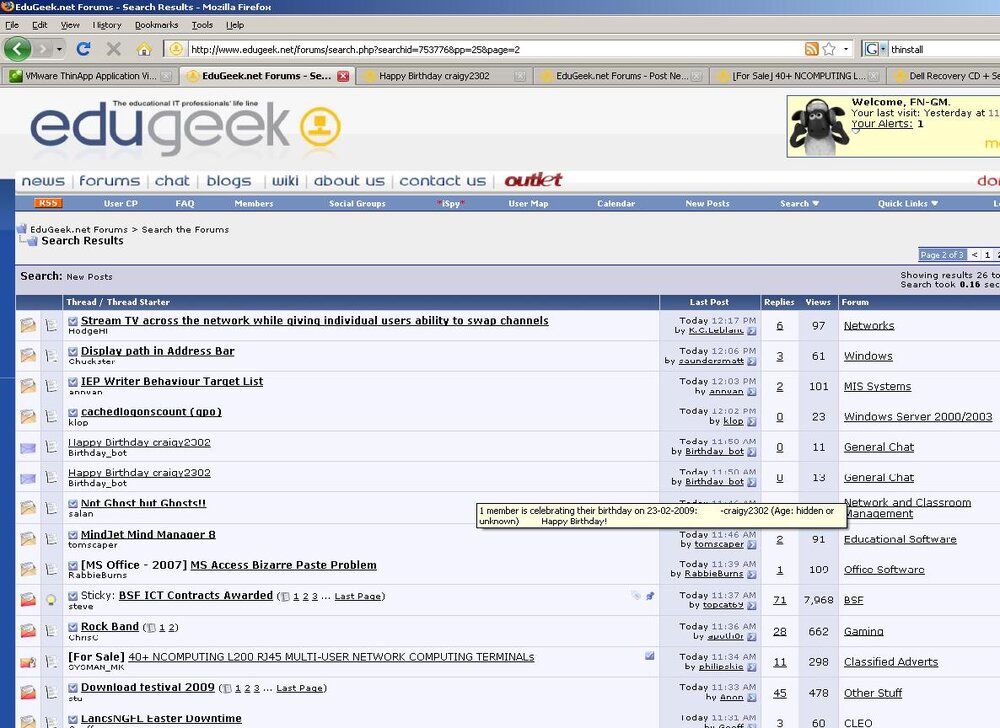Click the Reload page icon
This screenshot has height=728, width=1000.
tap(83, 48)
